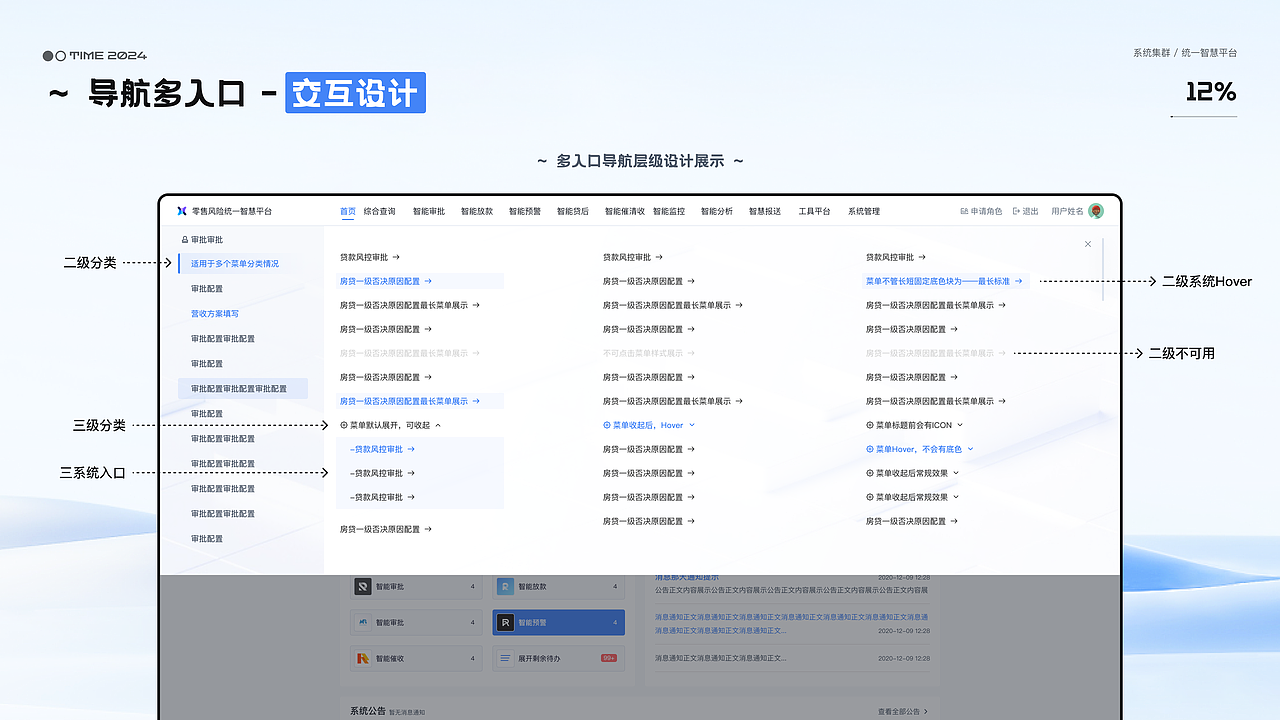Viewport: 1280px width, 720px height.
Task: Open the blue 消息通知正文 message link
Action: tap(791, 623)
